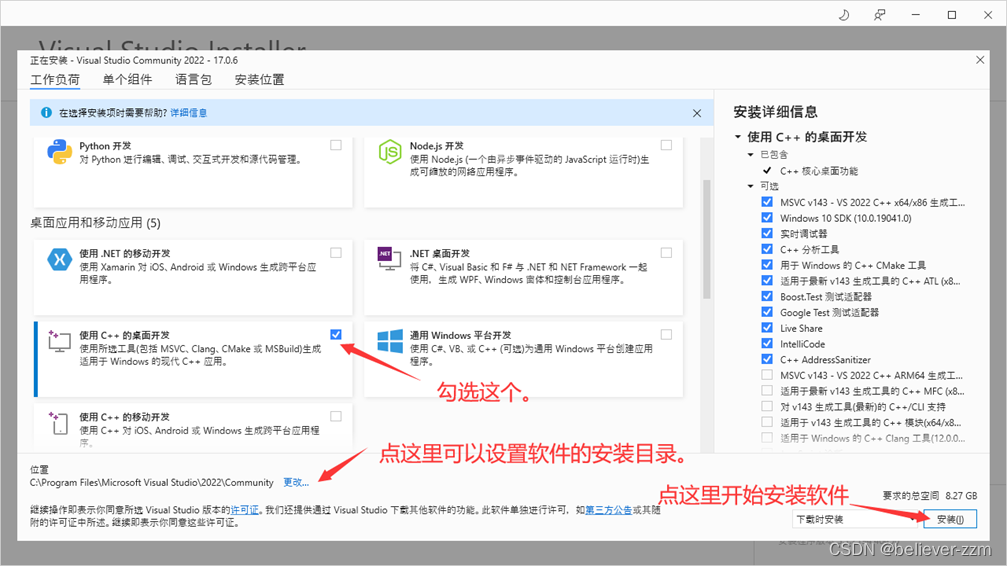Open the 第三方公告 link

point(608,510)
